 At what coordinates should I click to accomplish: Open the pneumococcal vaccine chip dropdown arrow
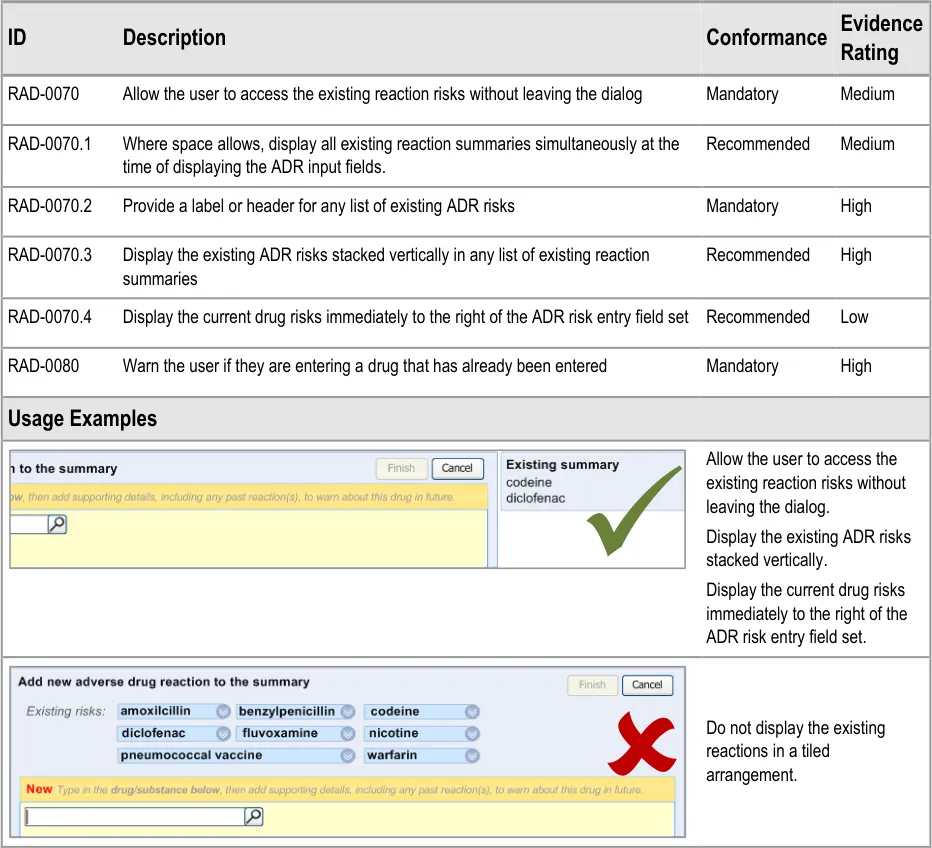click(x=347, y=756)
